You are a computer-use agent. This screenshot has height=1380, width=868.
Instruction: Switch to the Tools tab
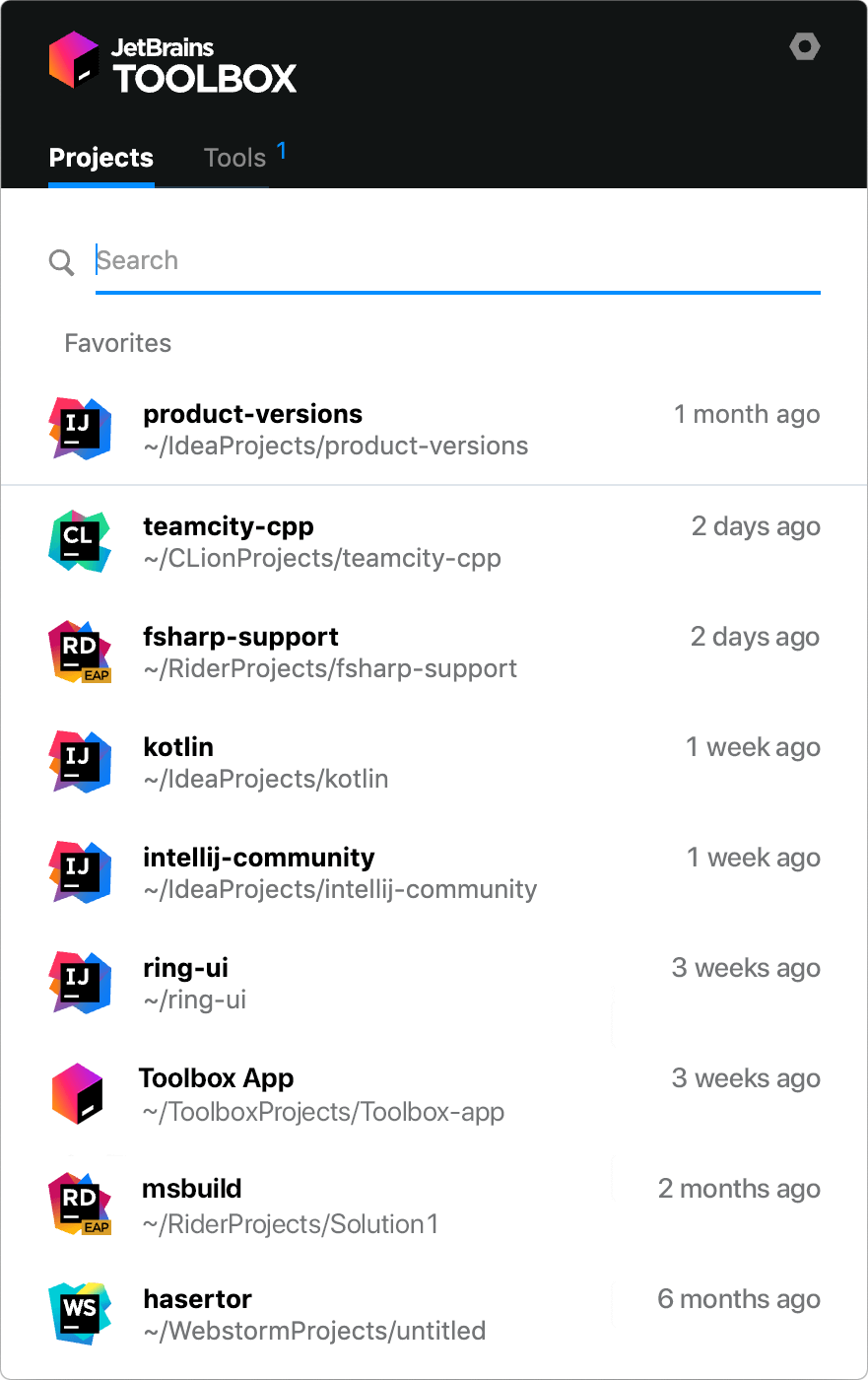coord(235,158)
